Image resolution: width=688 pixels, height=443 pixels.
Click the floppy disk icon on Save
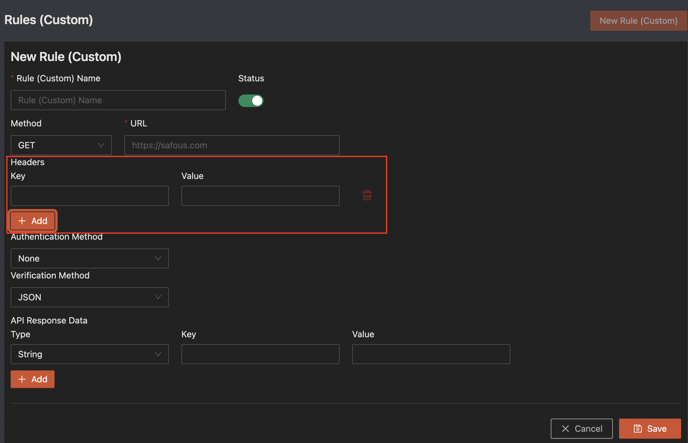pos(637,429)
